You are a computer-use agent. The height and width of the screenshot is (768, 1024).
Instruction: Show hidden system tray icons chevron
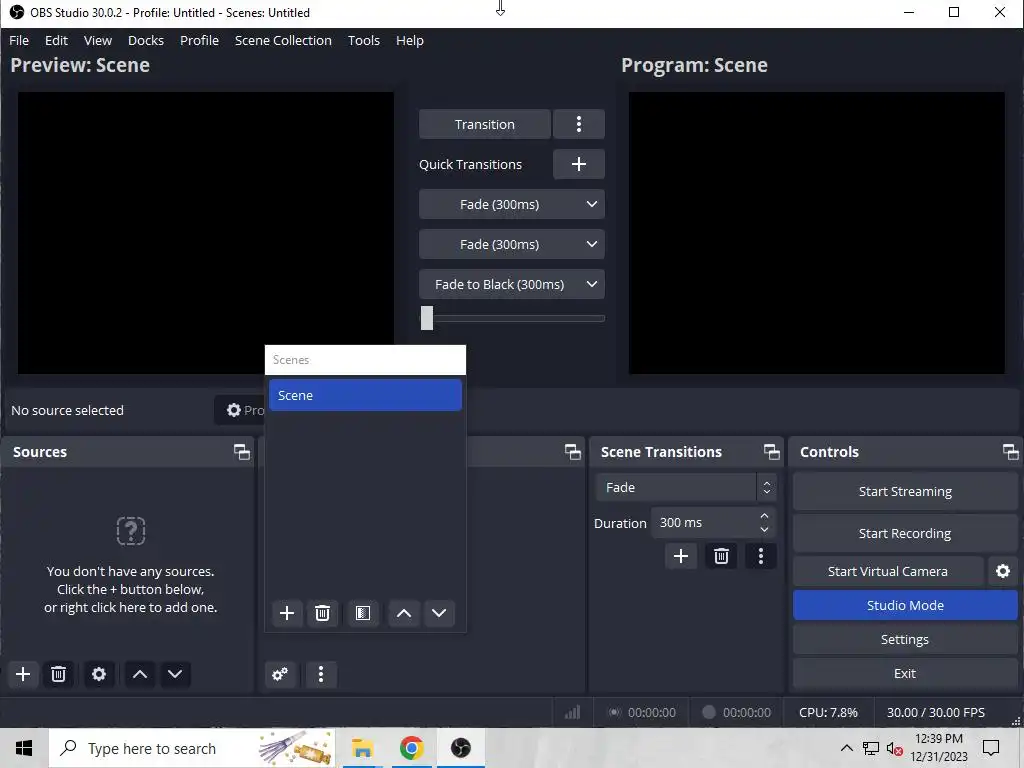846,748
